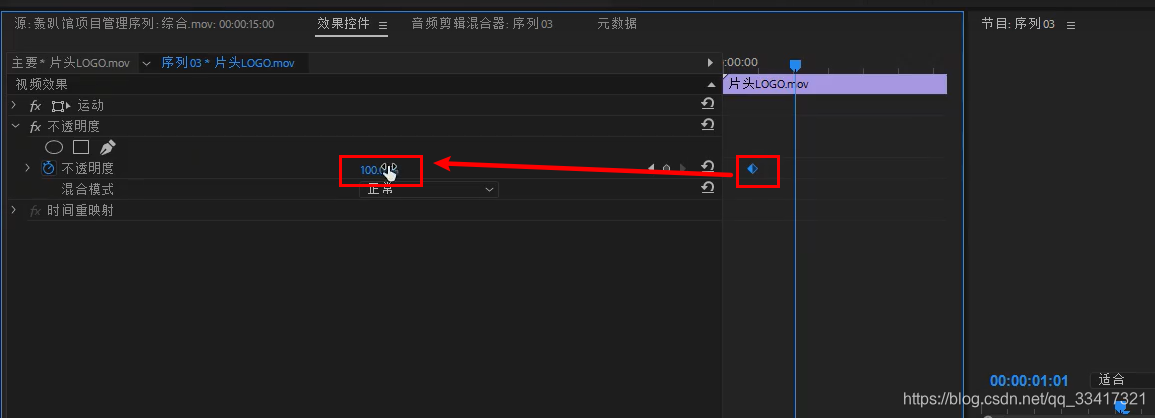Open the 效果控件 panel menu
Image resolution: width=1155 pixels, height=418 pixels.
coord(383,25)
